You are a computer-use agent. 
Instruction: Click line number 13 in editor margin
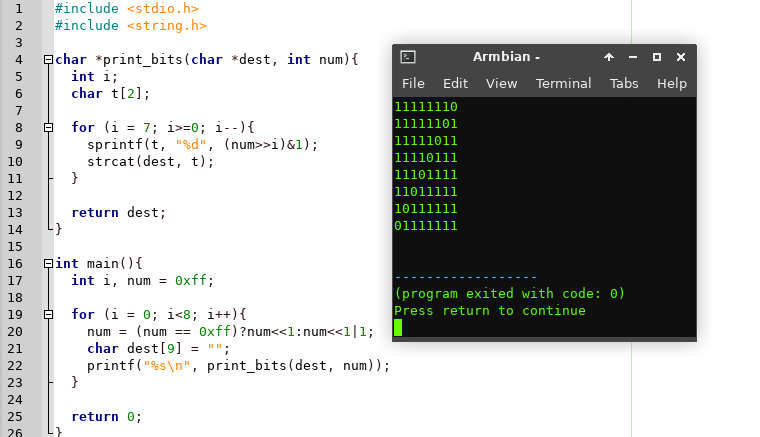pyautogui.click(x=15, y=213)
